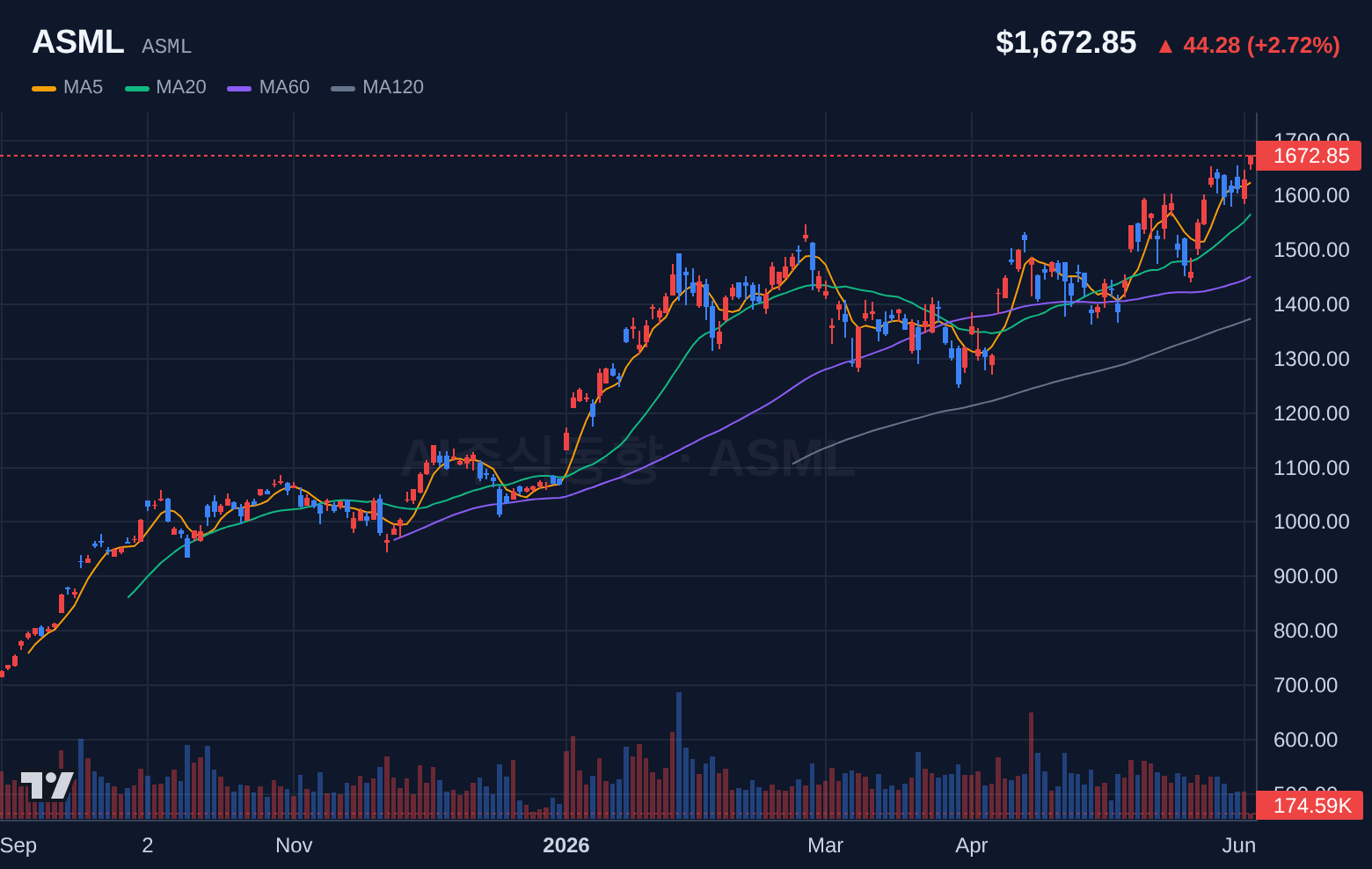This screenshot has height=869, width=1372.
Task: Click the red up-triangle change indicator
Action: click(1165, 47)
